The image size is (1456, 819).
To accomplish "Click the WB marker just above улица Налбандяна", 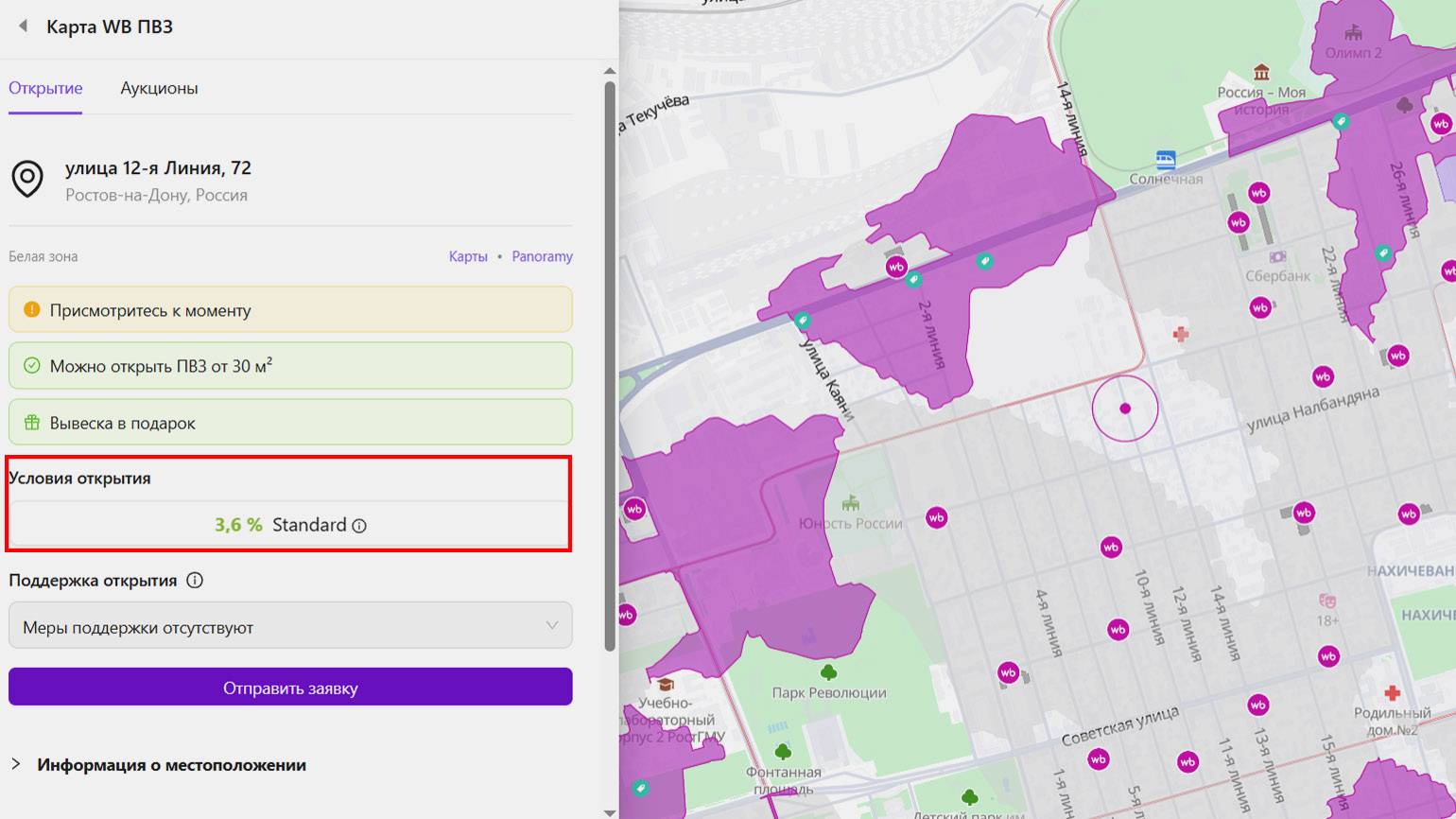I will click(1323, 376).
